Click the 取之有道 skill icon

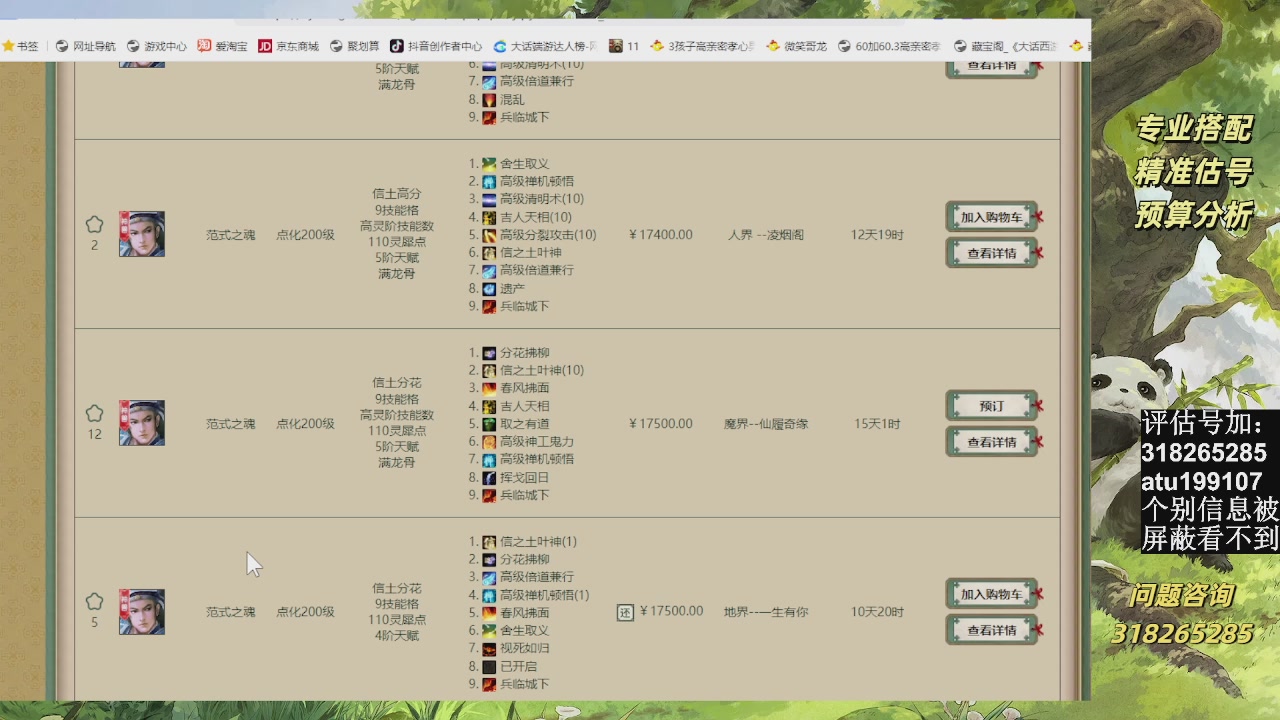pyautogui.click(x=489, y=424)
